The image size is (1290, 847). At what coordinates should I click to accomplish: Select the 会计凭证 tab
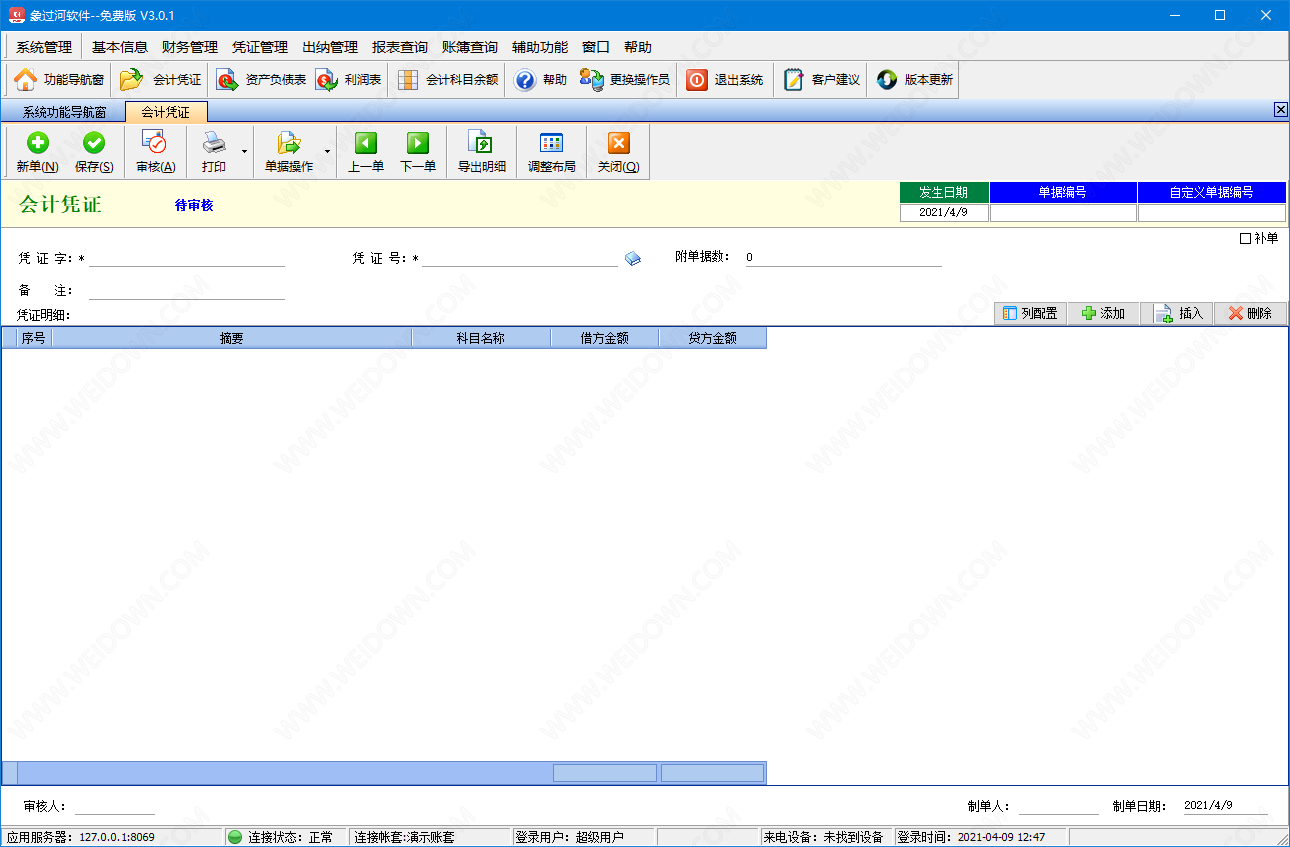coord(165,112)
